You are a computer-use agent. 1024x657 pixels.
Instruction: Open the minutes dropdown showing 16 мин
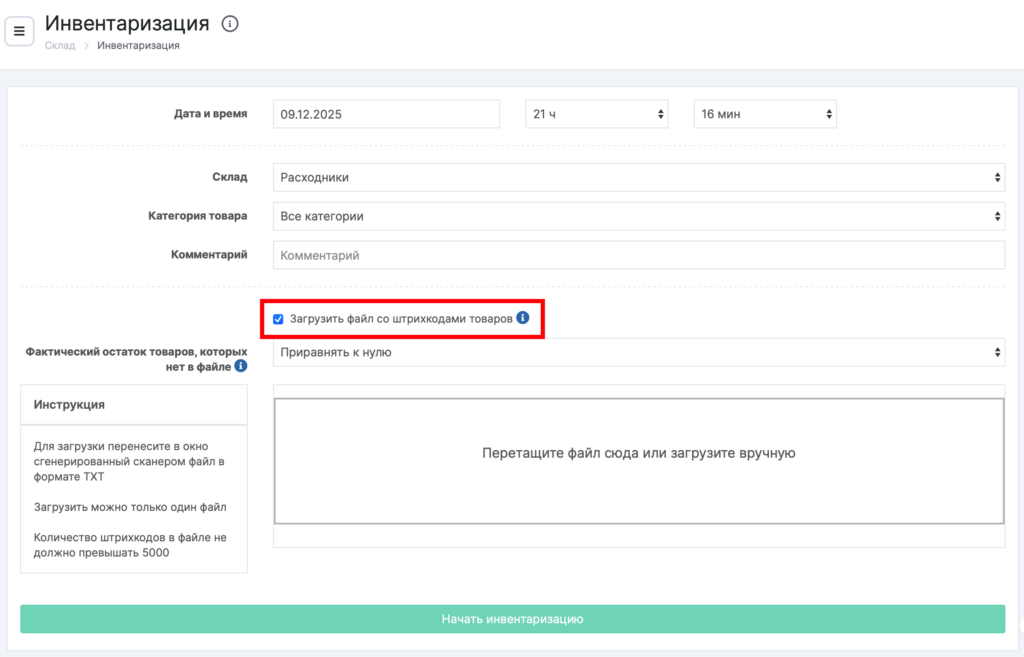pyautogui.click(x=765, y=114)
